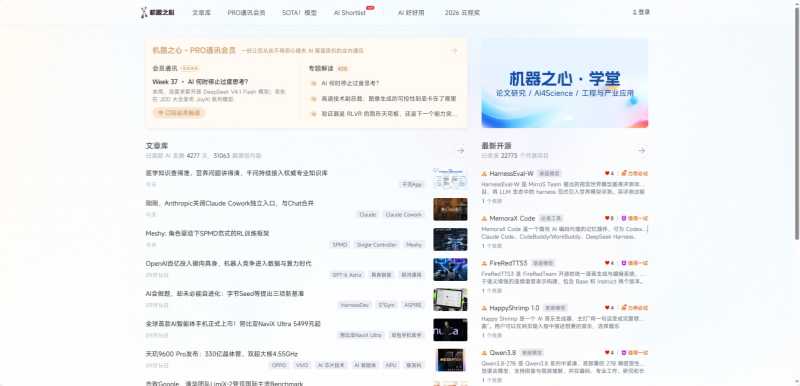Click the heart icon on MemoraX Code

pos(607,218)
